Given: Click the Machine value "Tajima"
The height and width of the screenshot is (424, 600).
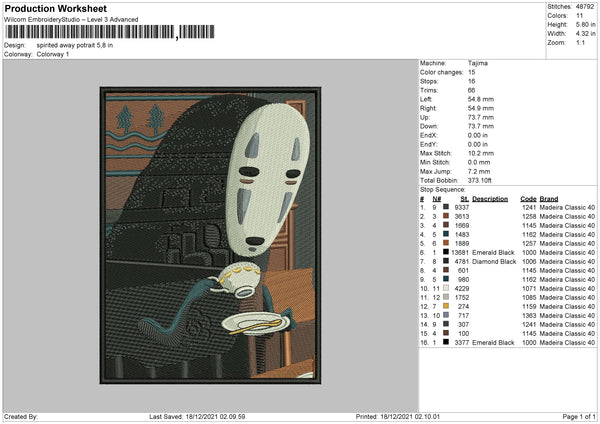Looking at the screenshot, I should point(478,63).
